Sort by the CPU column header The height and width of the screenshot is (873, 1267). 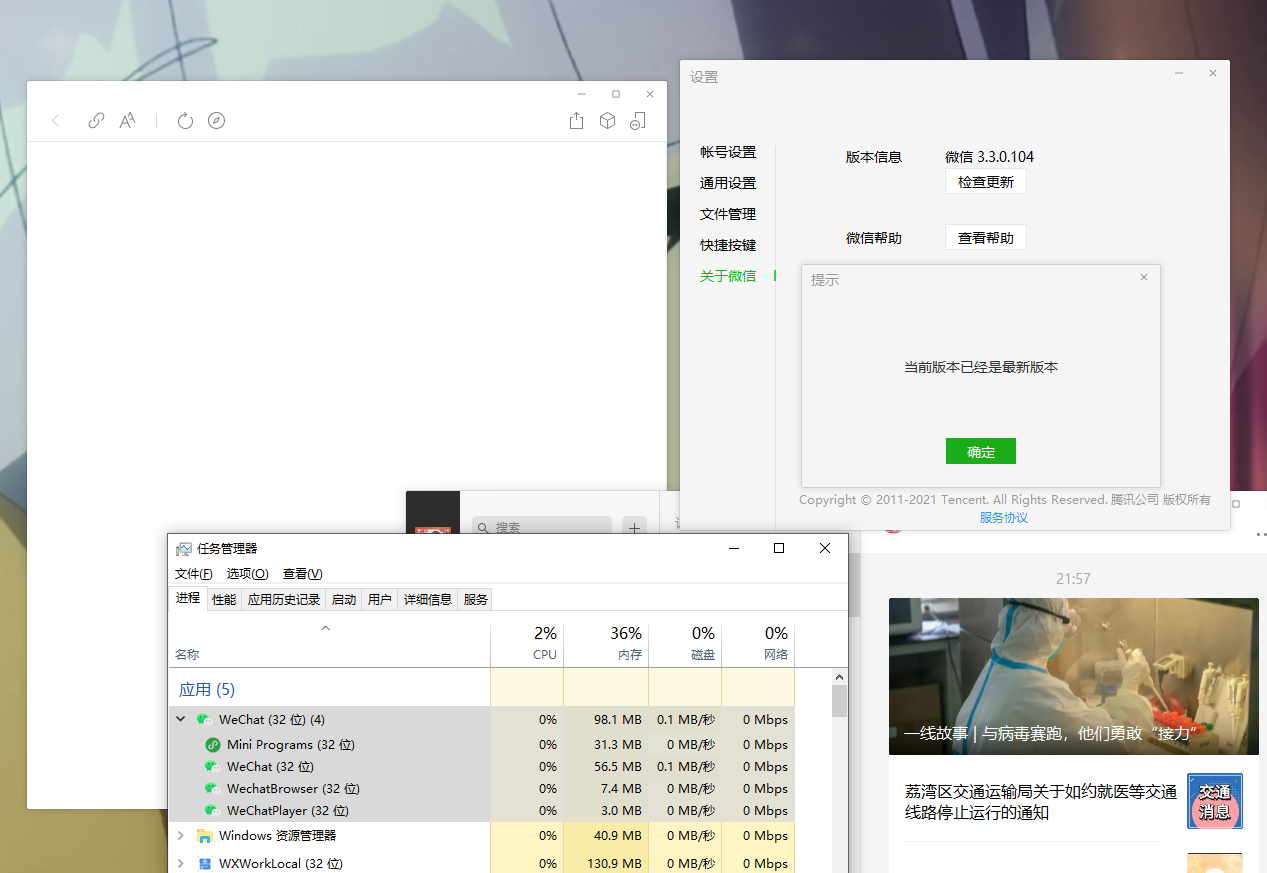[527, 643]
